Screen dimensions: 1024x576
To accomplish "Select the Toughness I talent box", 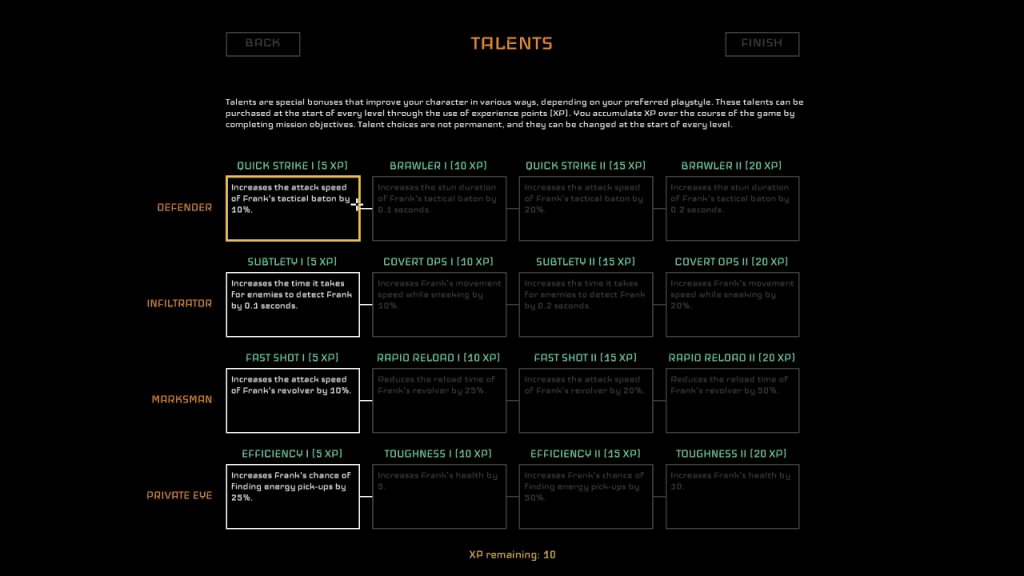I will [x=439, y=497].
